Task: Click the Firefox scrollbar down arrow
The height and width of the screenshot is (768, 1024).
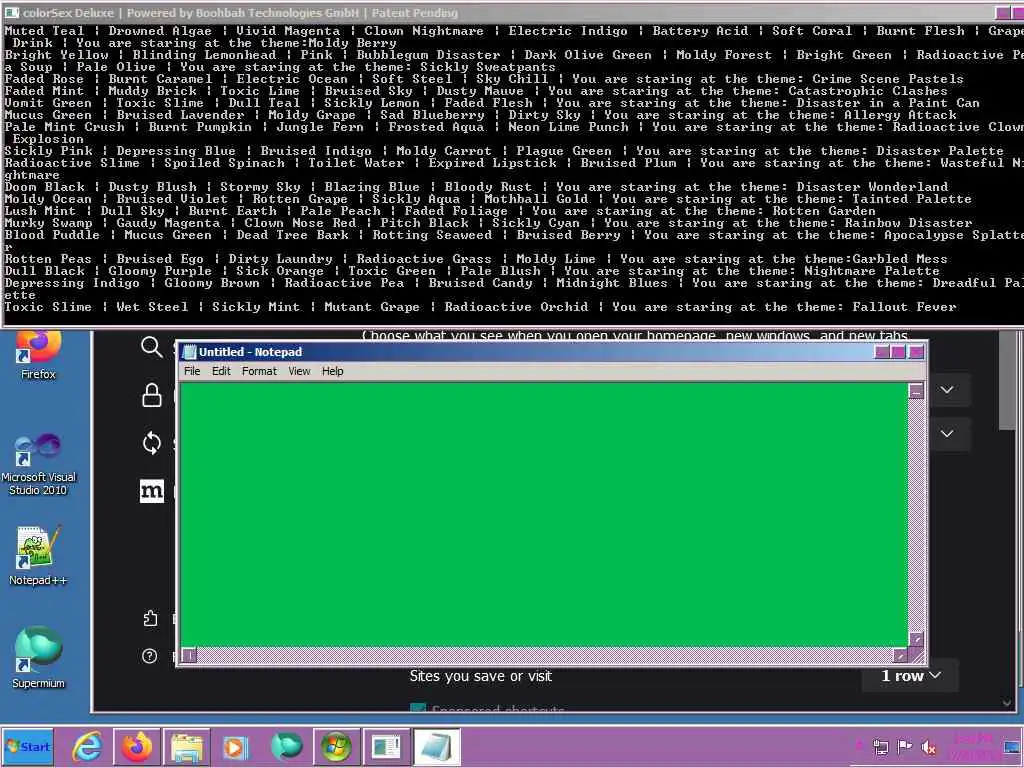Action: (1008, 703)
